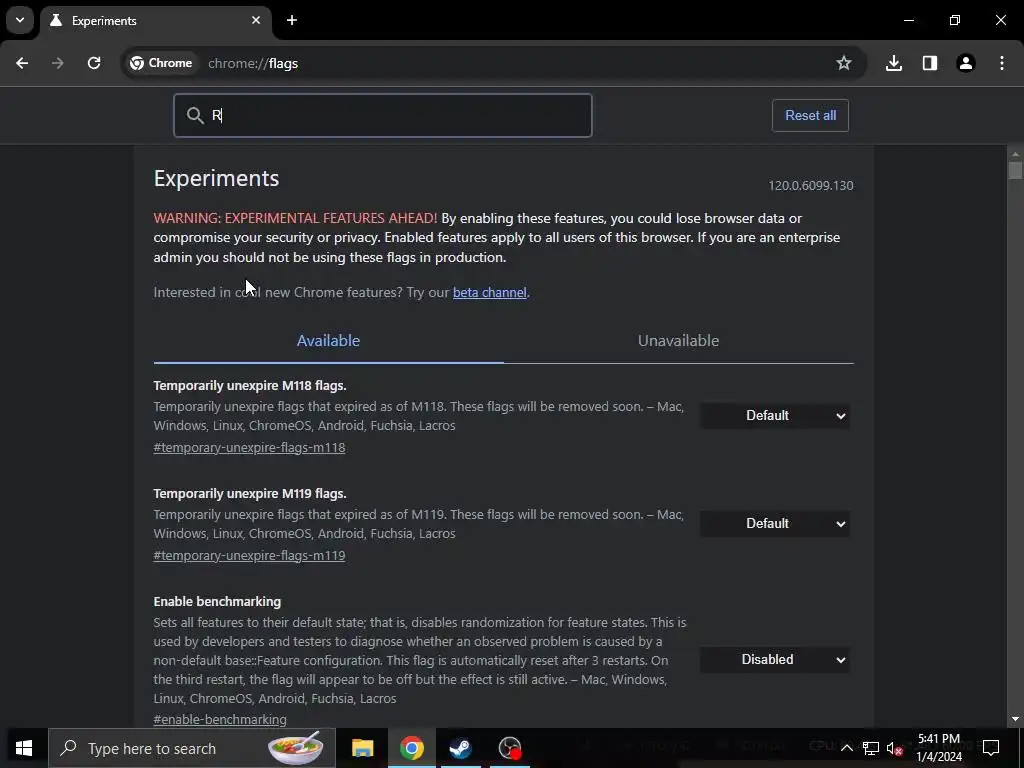1024x768 pixels.
Task: Open Chrome's three-dot menu
Action: [x=1002, y=63]
